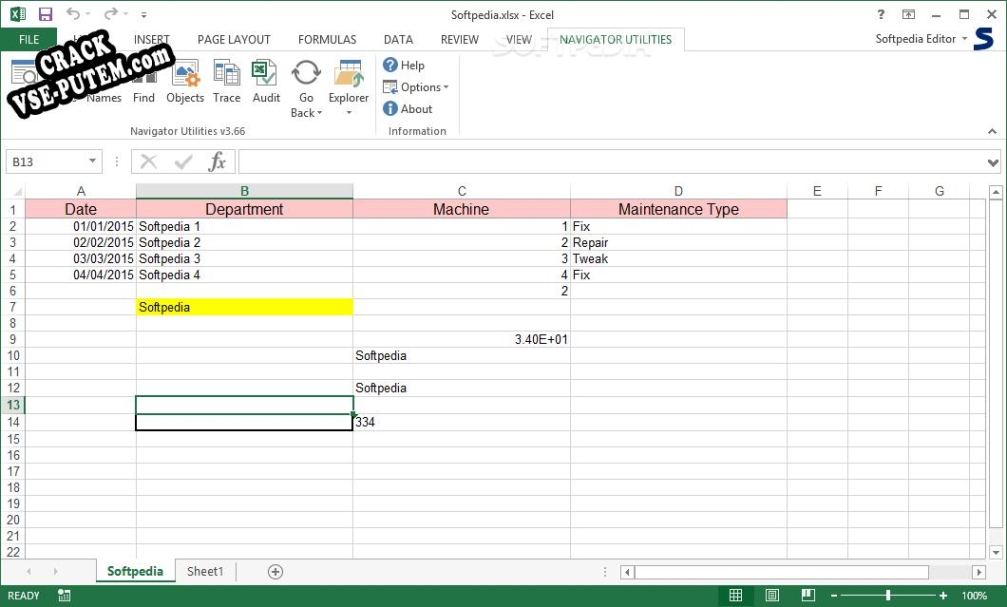The height and width of the screenshot is (607, 1007).
Task: Click the Save icon in quick access toolbar
Action: click(x=45, y=14)
